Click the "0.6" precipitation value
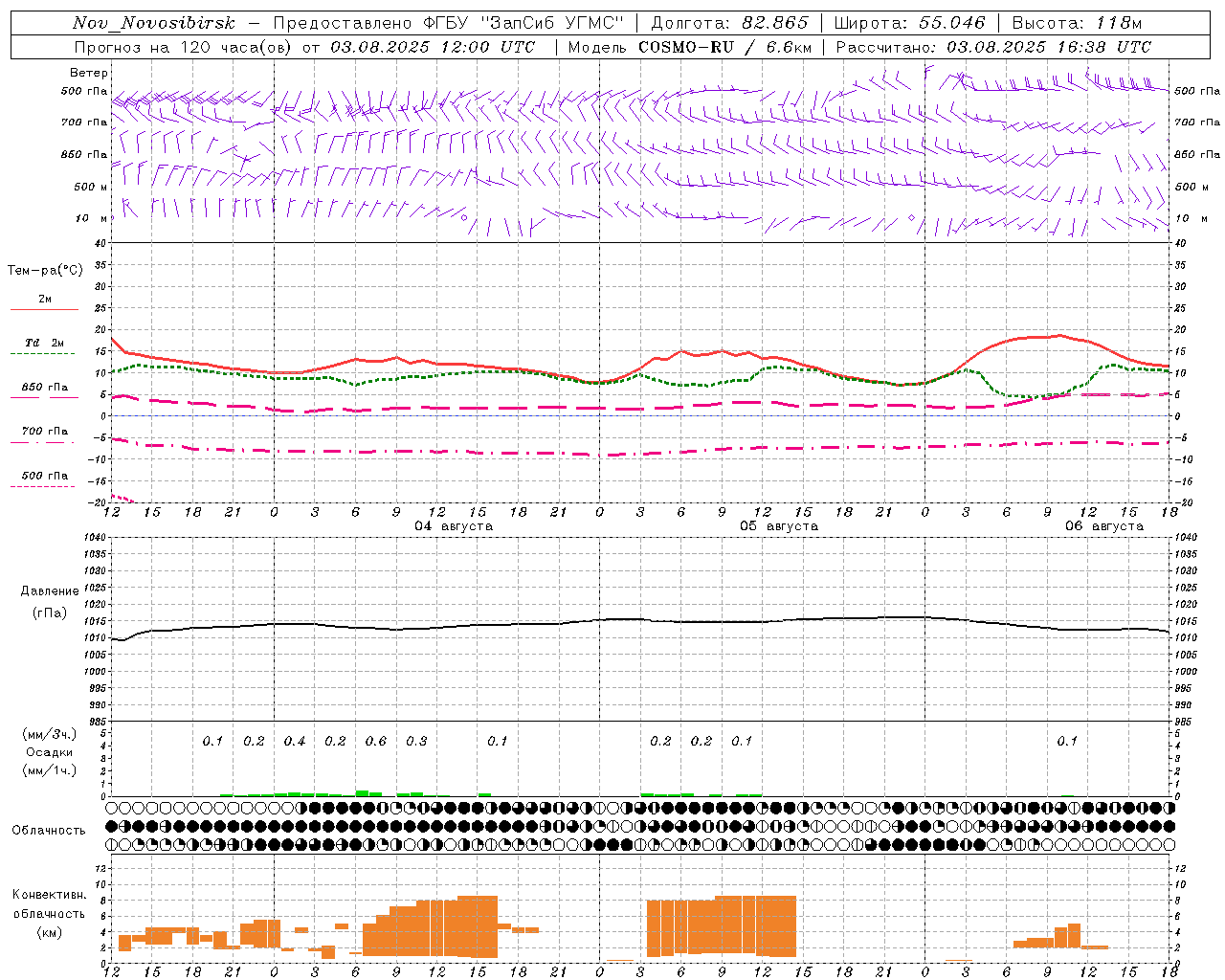This screenshot has height=980, width=1225. point(376,742)
